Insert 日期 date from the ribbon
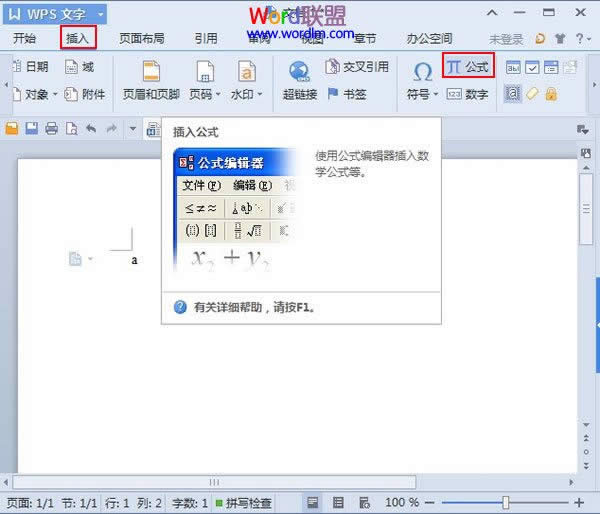This screenshot has width=600, height=514. point(30,67)
